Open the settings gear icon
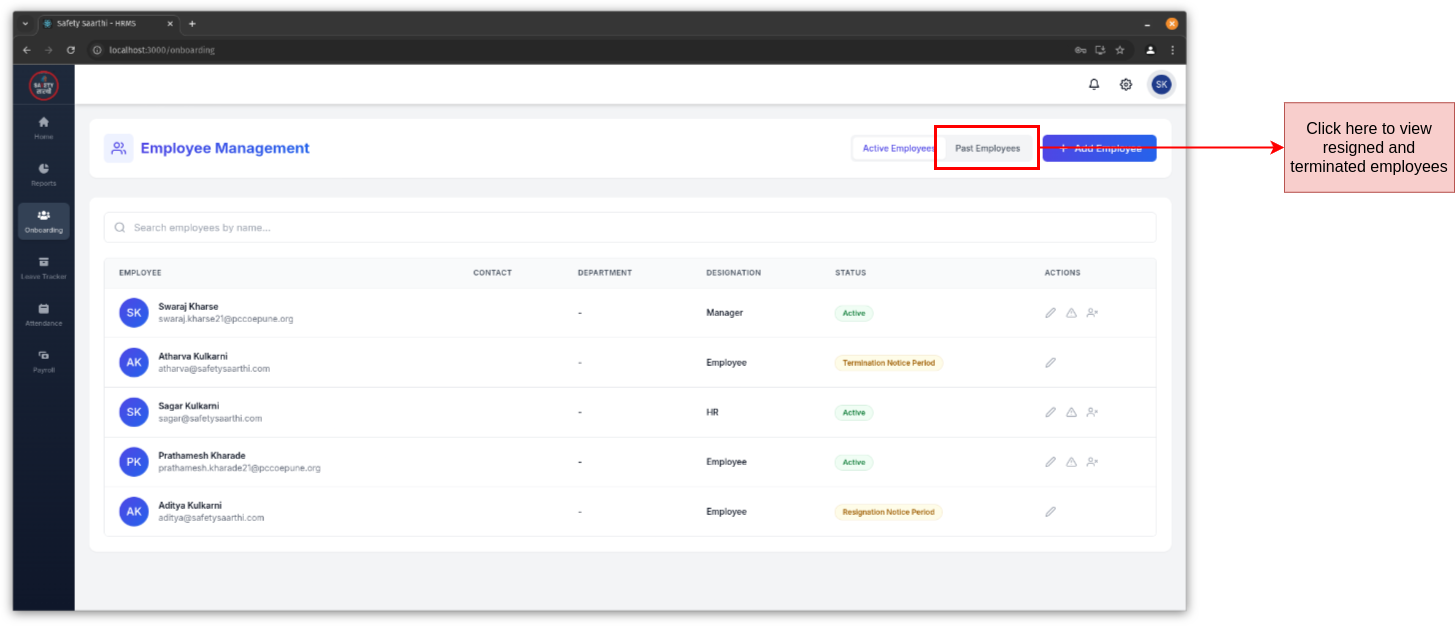 tap(1126, 85)
